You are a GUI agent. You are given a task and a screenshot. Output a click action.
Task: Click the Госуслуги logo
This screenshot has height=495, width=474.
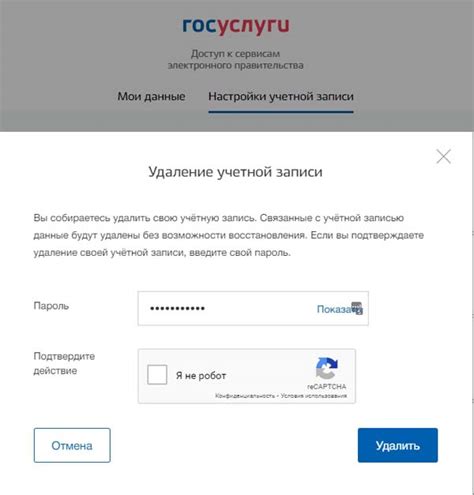pos(236,26)
